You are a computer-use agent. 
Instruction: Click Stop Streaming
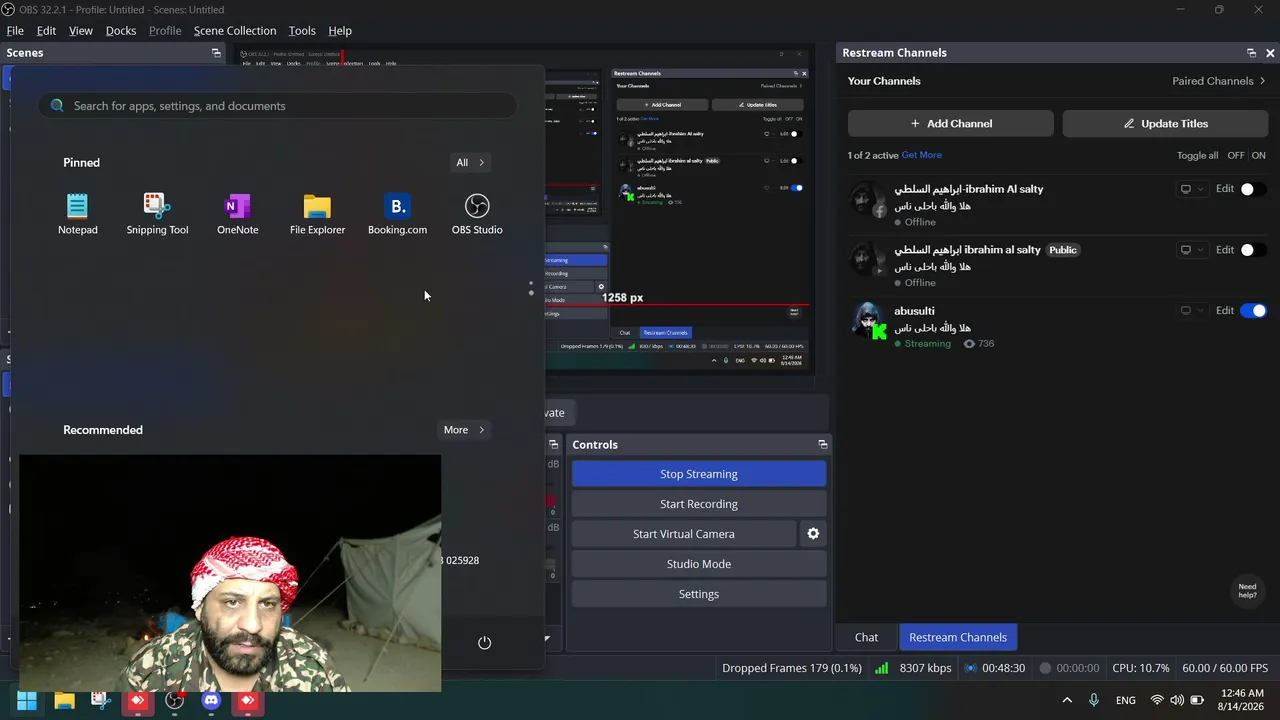tap(699, 474)
